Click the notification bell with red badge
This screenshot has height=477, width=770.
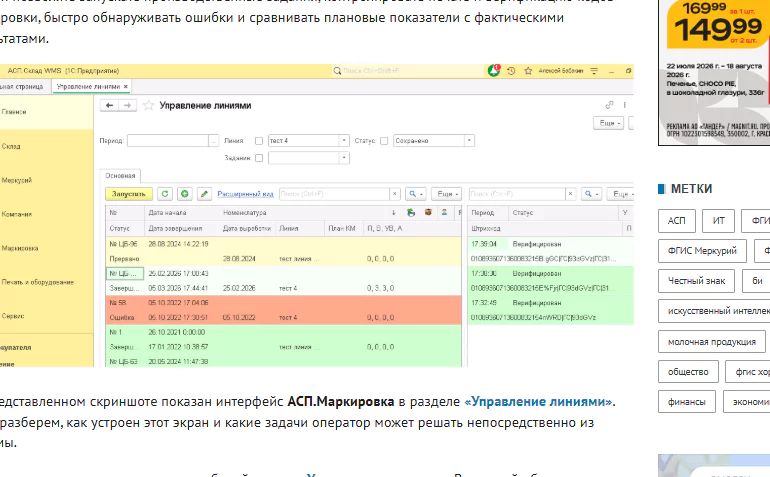[x=494, y=71]
